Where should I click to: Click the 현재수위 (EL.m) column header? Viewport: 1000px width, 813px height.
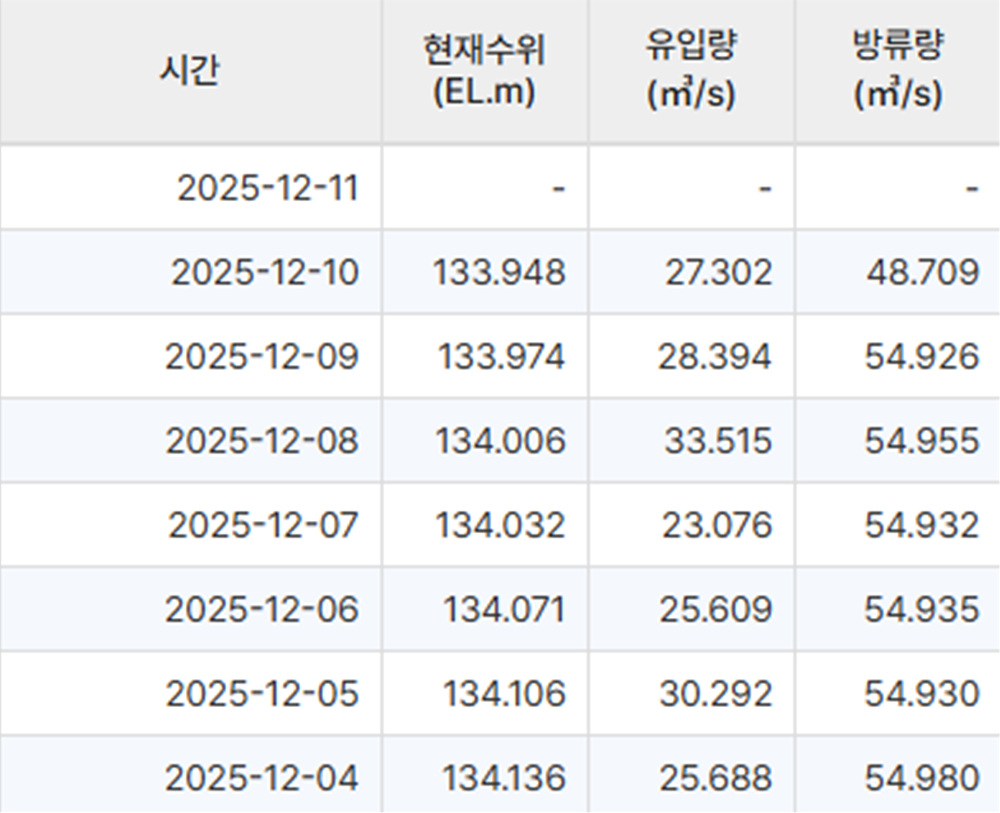484,72
